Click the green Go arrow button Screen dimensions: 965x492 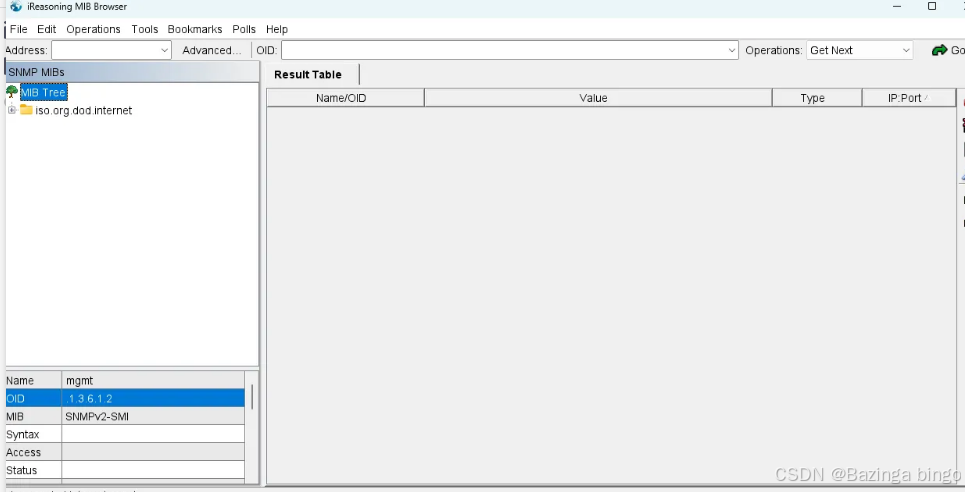click(x=939, y=50)
